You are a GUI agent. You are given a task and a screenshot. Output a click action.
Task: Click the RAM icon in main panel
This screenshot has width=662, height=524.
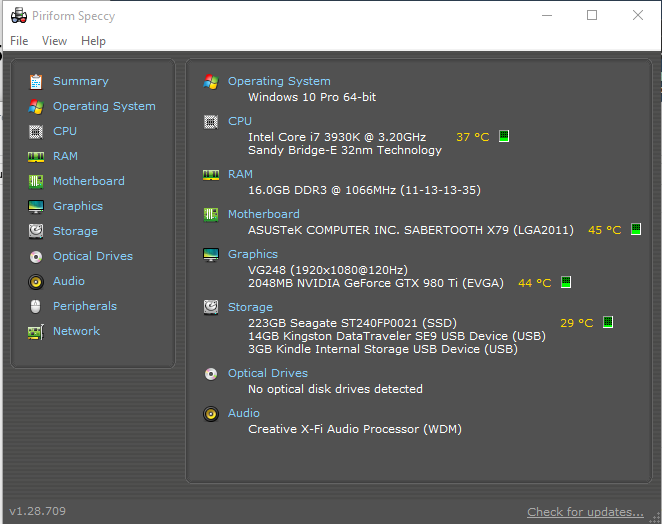click(x=211, y=175)
